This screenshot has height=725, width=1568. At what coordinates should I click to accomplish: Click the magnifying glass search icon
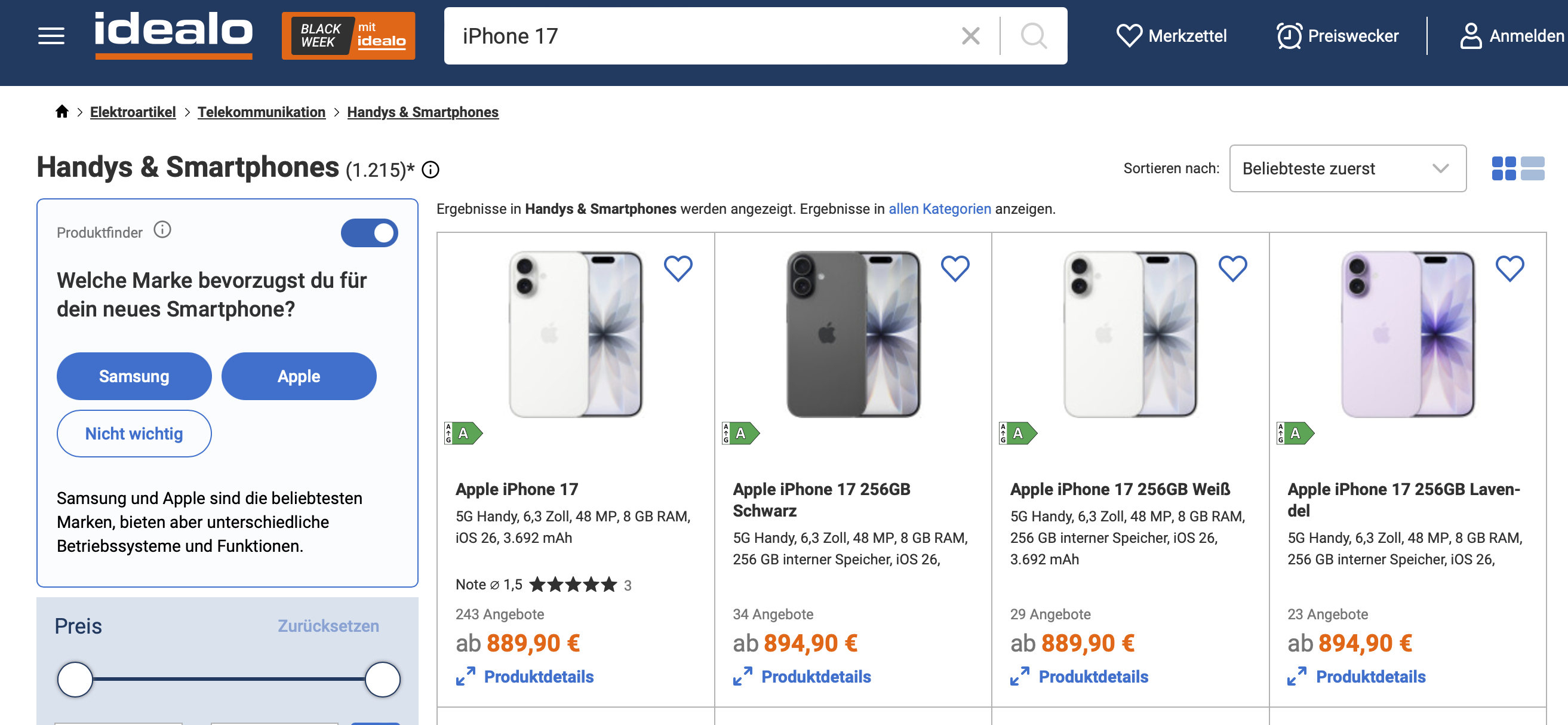pyautogui.click(x=1034, y=36)
